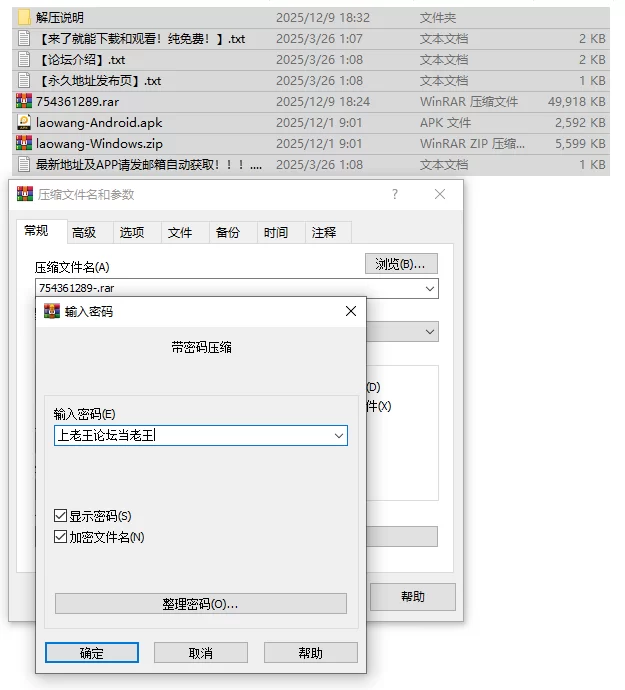Click the 带密码压缩 heading text
The height and width of the screenshot is (690, 625).
pos(202,348)
